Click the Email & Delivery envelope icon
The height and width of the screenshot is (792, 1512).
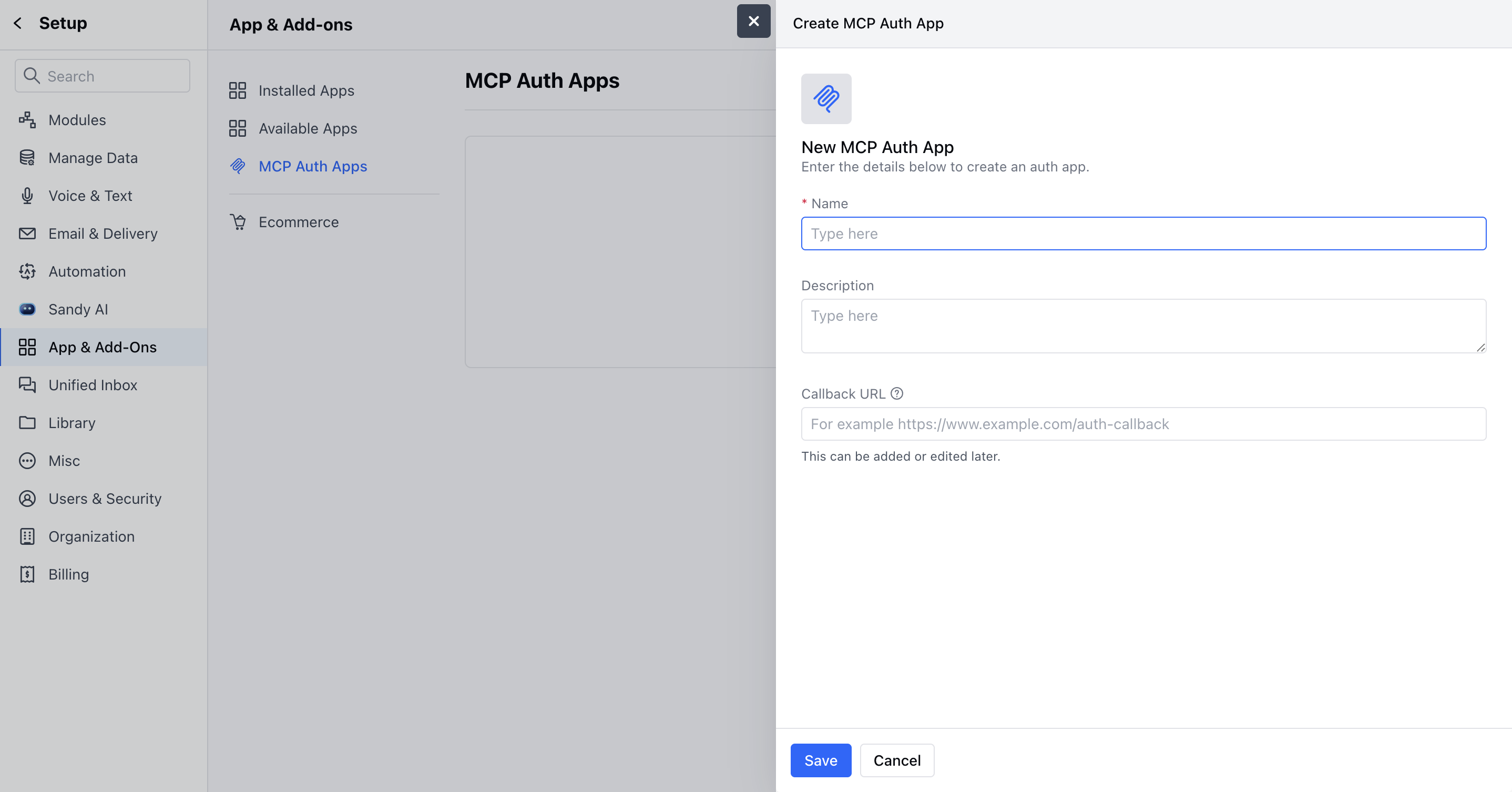(x=27, y=233)
